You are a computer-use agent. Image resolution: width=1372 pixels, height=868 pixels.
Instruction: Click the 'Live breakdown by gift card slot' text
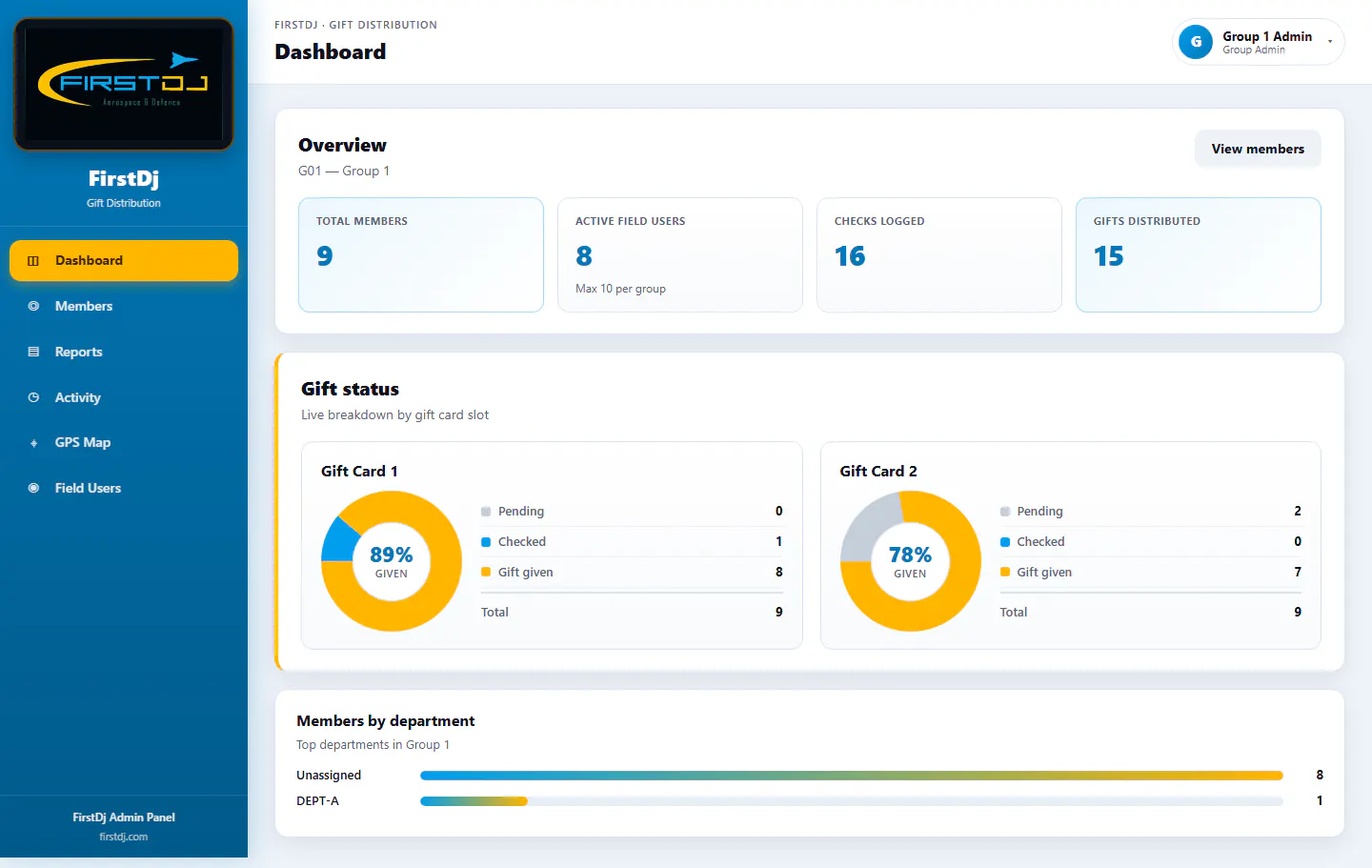point(394,414)
